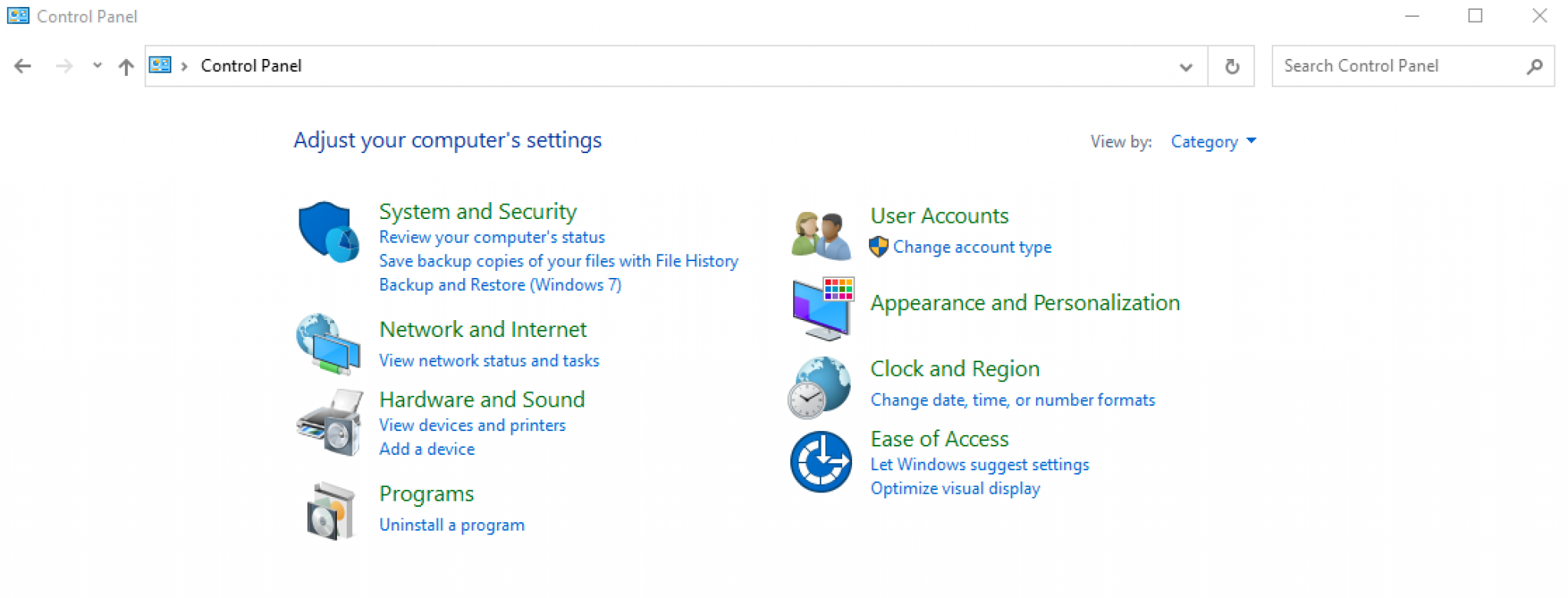The image size is (1568, 598).
Task: Expand the recent locations chevron
Action: pyautogui.click(x=96, y=66)
